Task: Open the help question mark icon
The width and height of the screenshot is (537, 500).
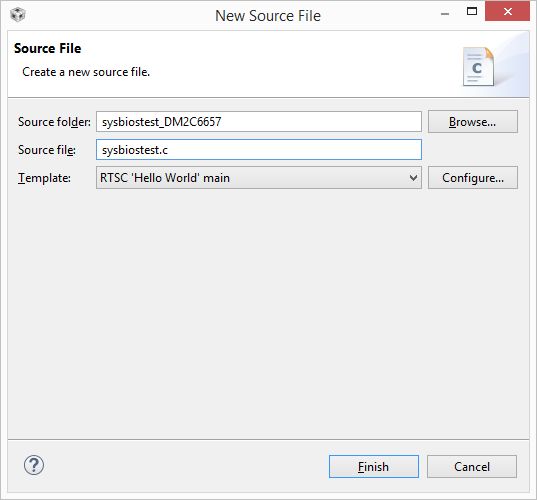Action: (34, 465)
